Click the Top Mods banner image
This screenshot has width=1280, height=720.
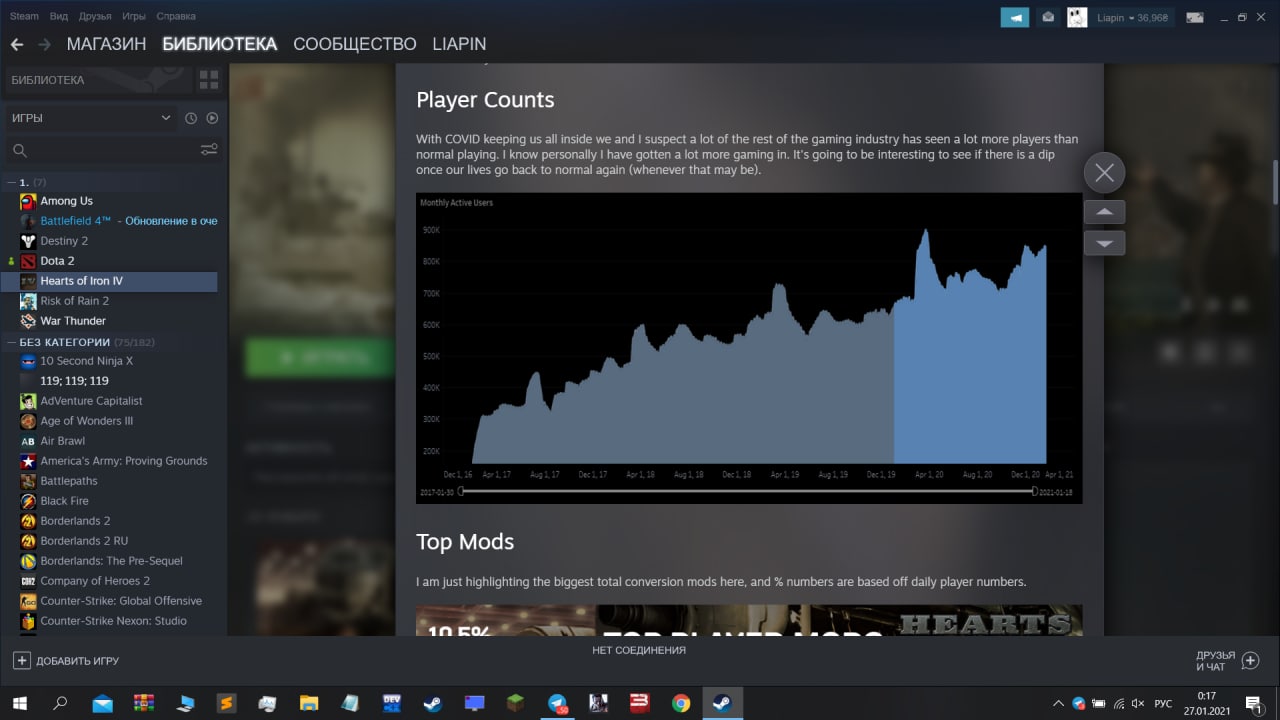pyautogui.click(x=749, y=620)
